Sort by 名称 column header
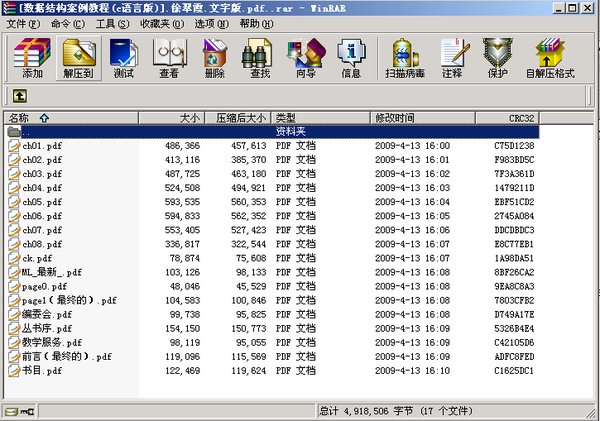The width and height of the screenshot is (600, 421). click(71, 118)
